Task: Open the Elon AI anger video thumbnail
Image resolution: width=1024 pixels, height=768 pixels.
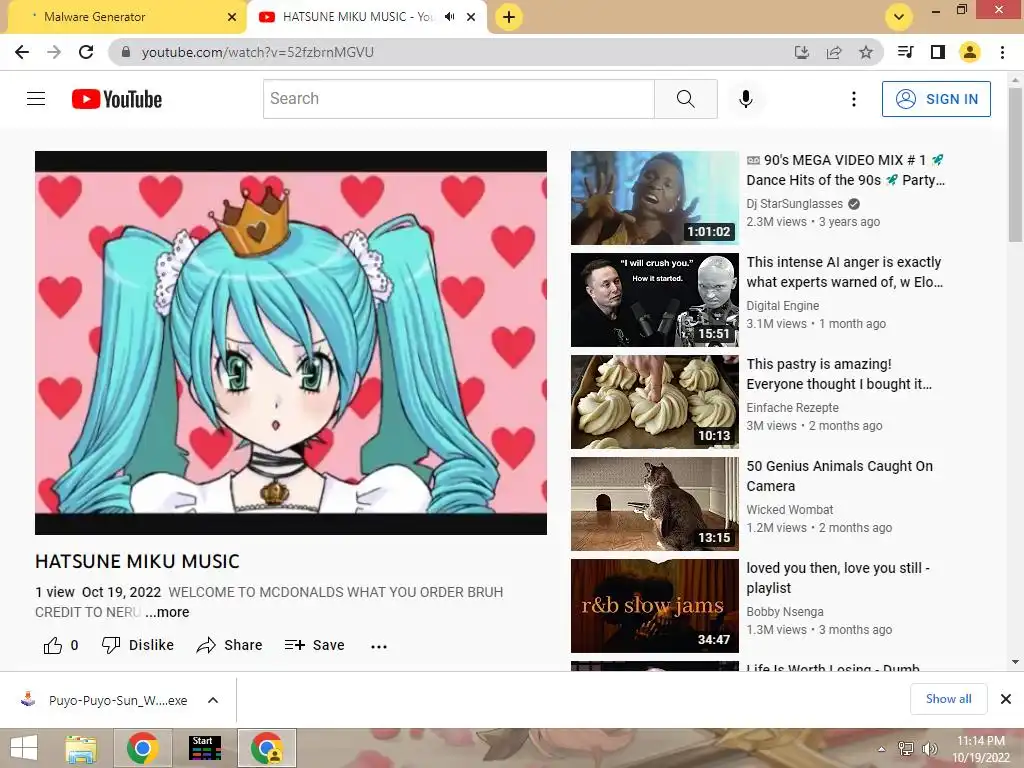Action: click(654, 300)
